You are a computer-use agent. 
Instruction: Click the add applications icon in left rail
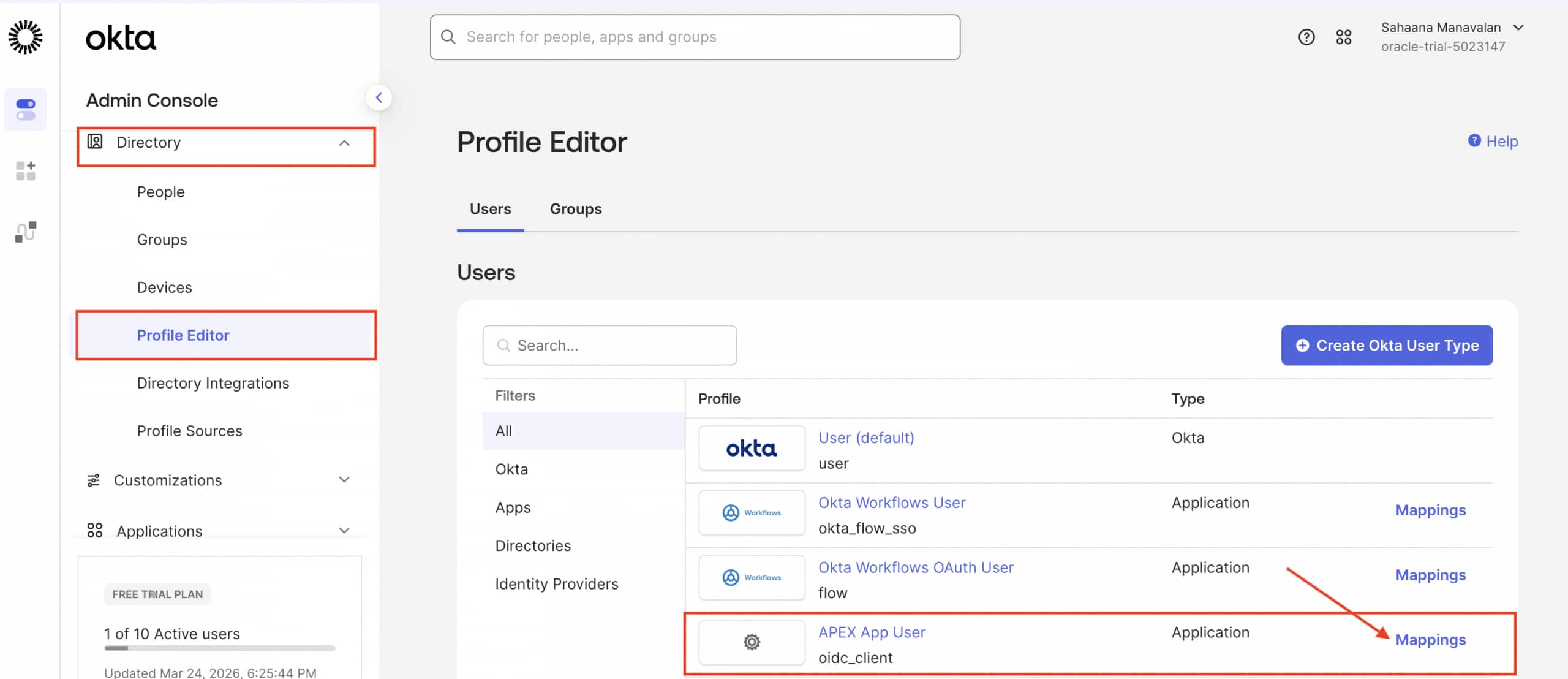(26, 171)
